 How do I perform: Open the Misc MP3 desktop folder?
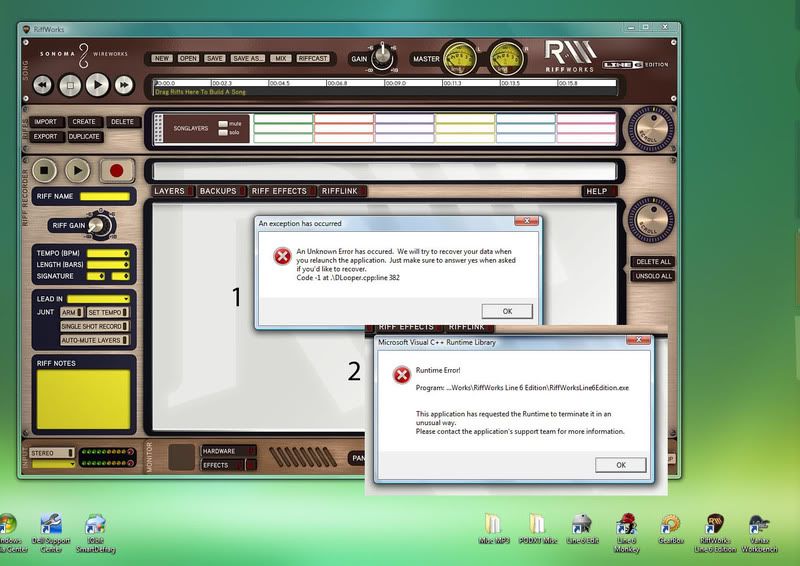(x=494, y=529)
